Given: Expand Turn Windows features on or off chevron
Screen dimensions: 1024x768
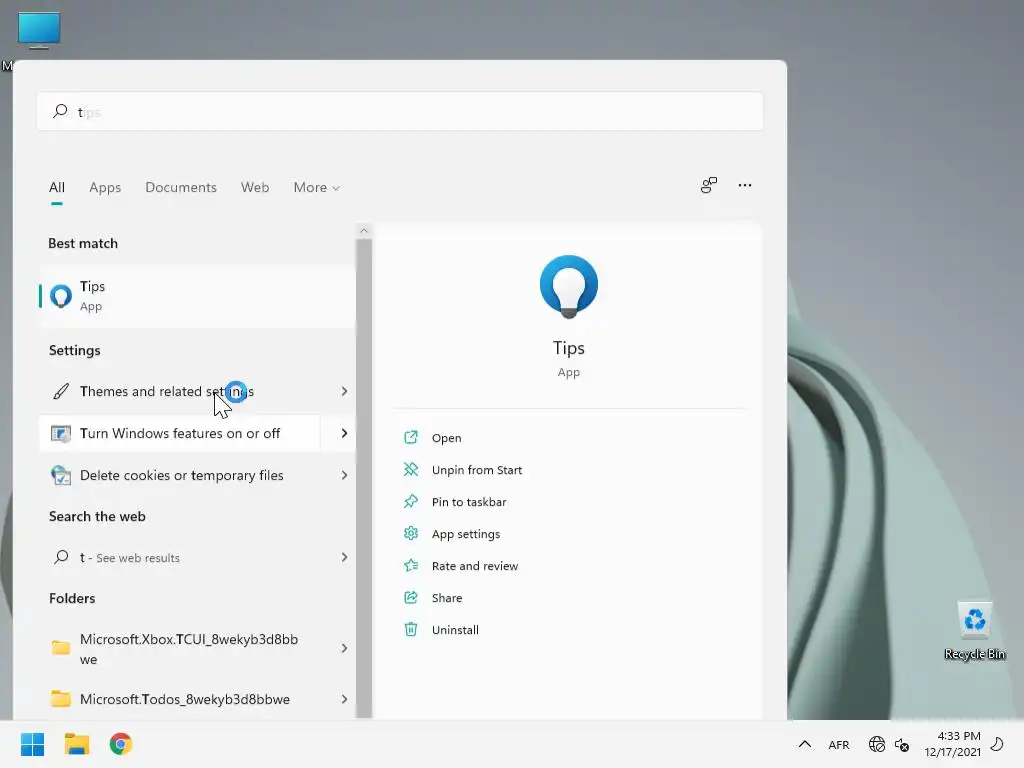Looking at the screenshot, I should pos(344,434).
